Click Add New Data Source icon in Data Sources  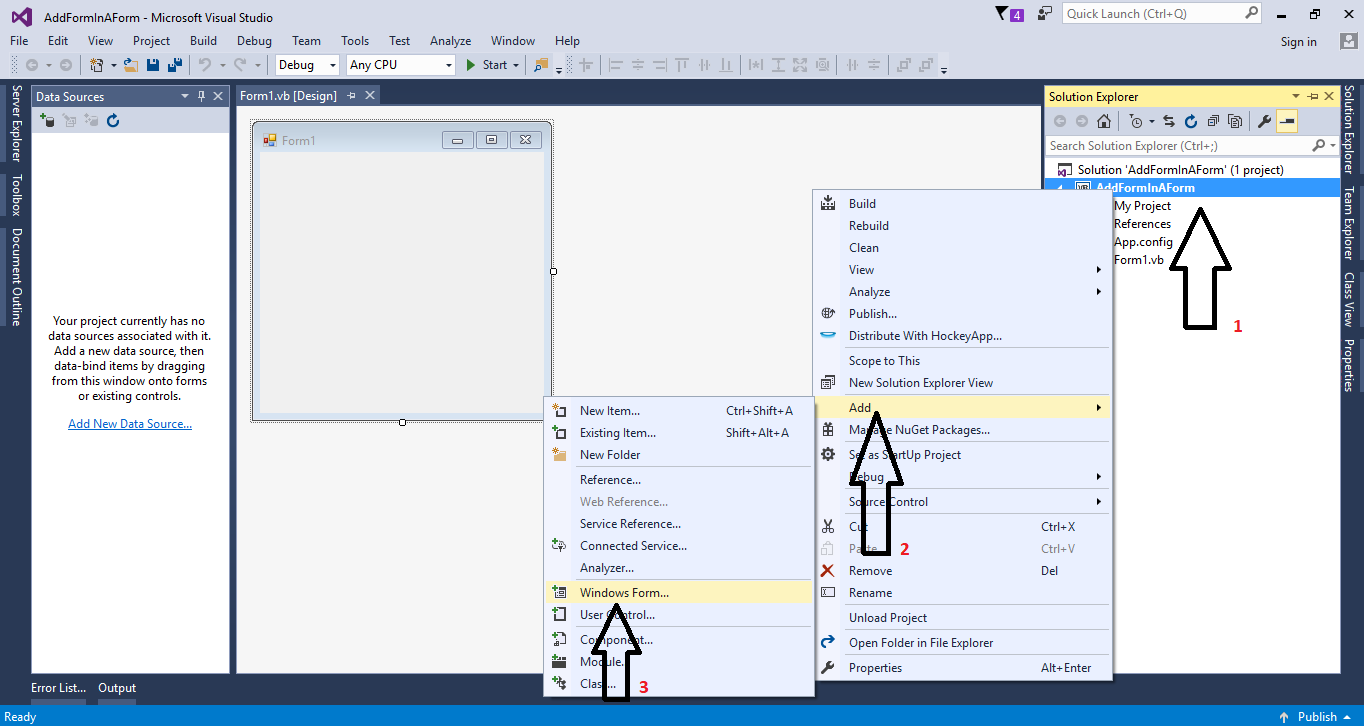47,120
